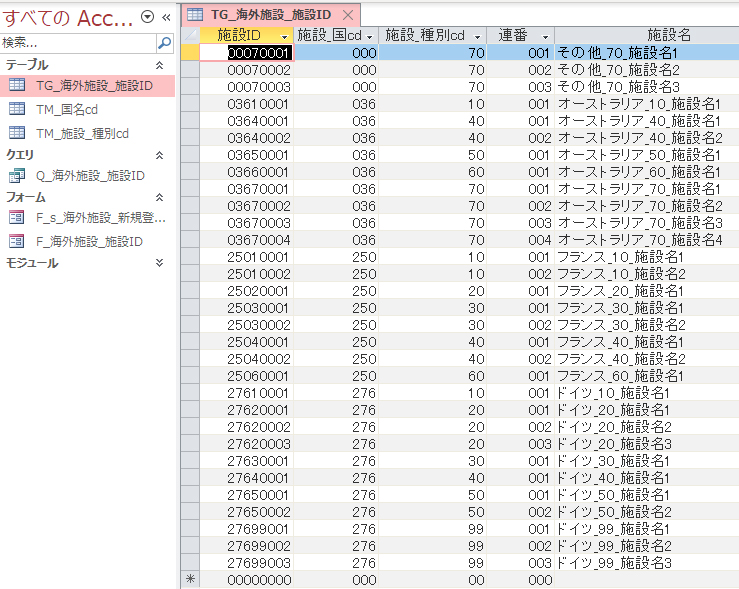Click the フランス_60_施設名1 cell
Viewport: 739px width, 589px height.
coord(640,376)
